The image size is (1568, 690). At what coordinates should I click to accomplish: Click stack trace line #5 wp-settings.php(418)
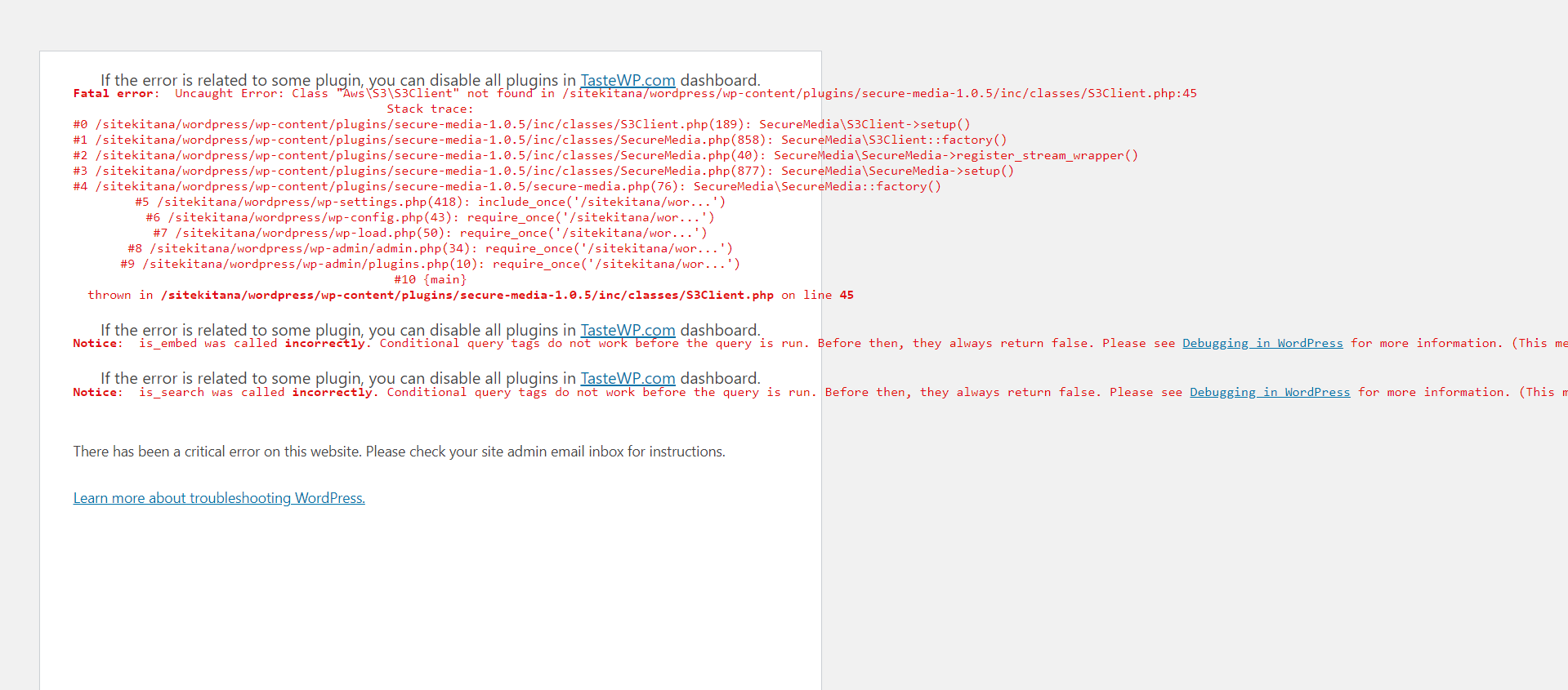point(431,202)
